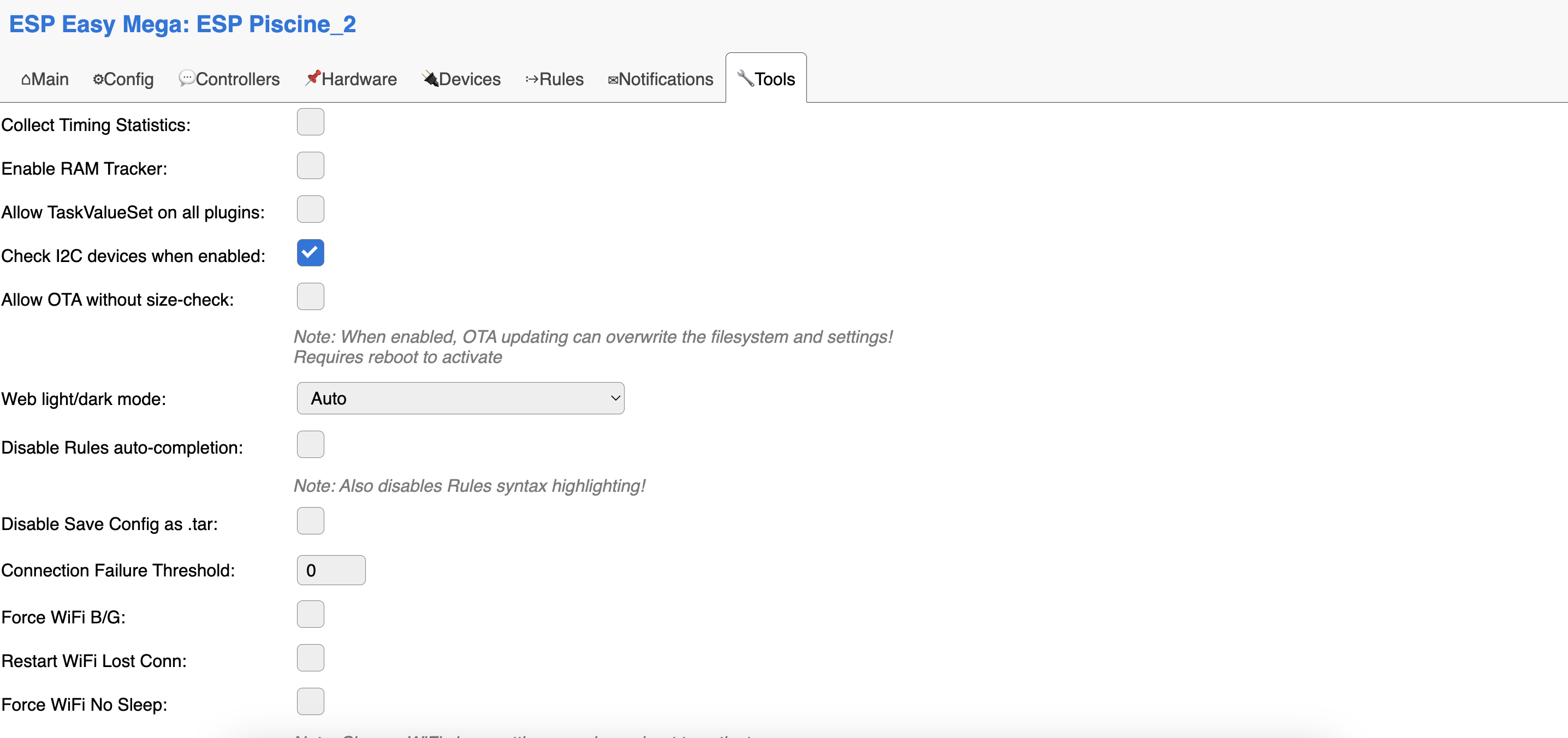Open the Hardware tab with pushpin icon
The image size is (1568, 738).
pyautogui.click(x=351, y=79)
